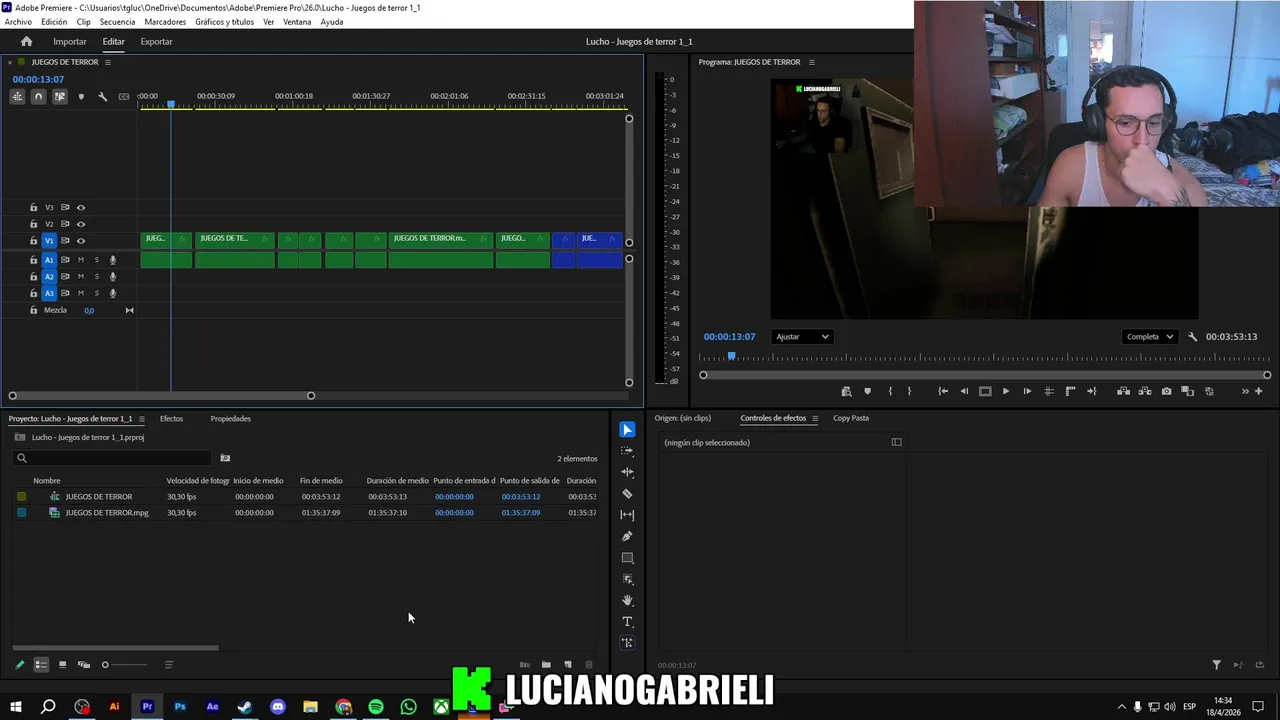The width and height of the screenshot is (1280, 720).
Task: Click the thumbnail zoom slider in Project panel
Action: tap(124, 665)
